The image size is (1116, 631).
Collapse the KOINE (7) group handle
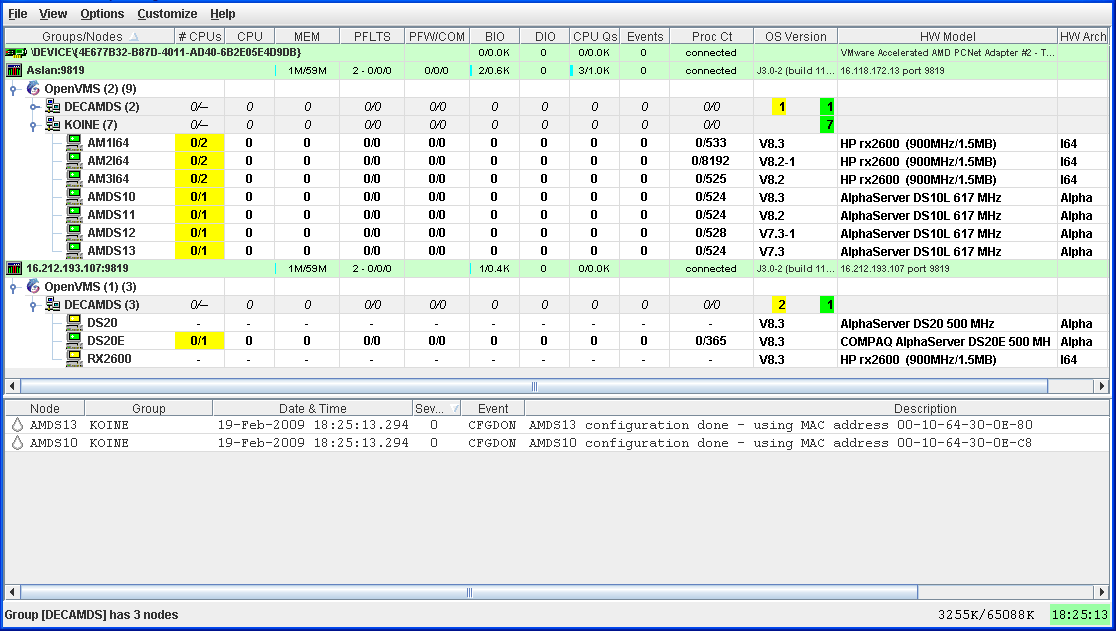tap(33, 125)
